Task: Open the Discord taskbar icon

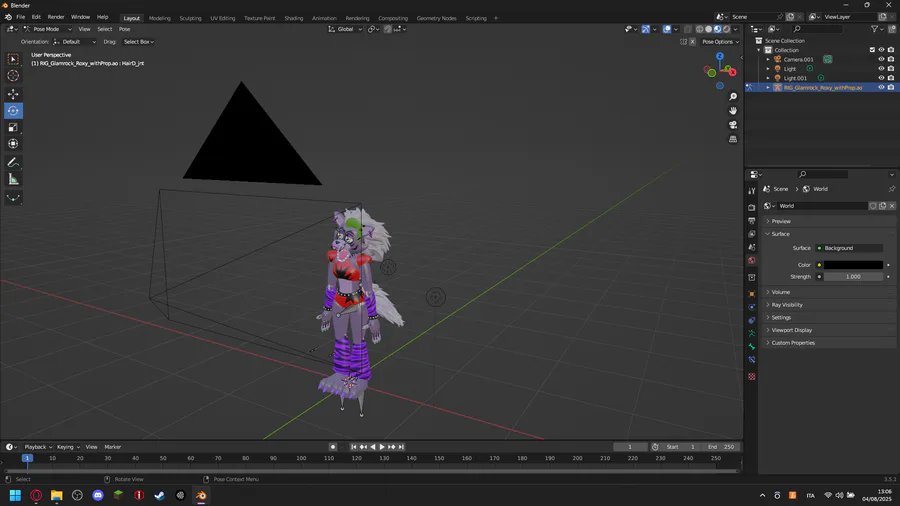Action: click(98, 495)
